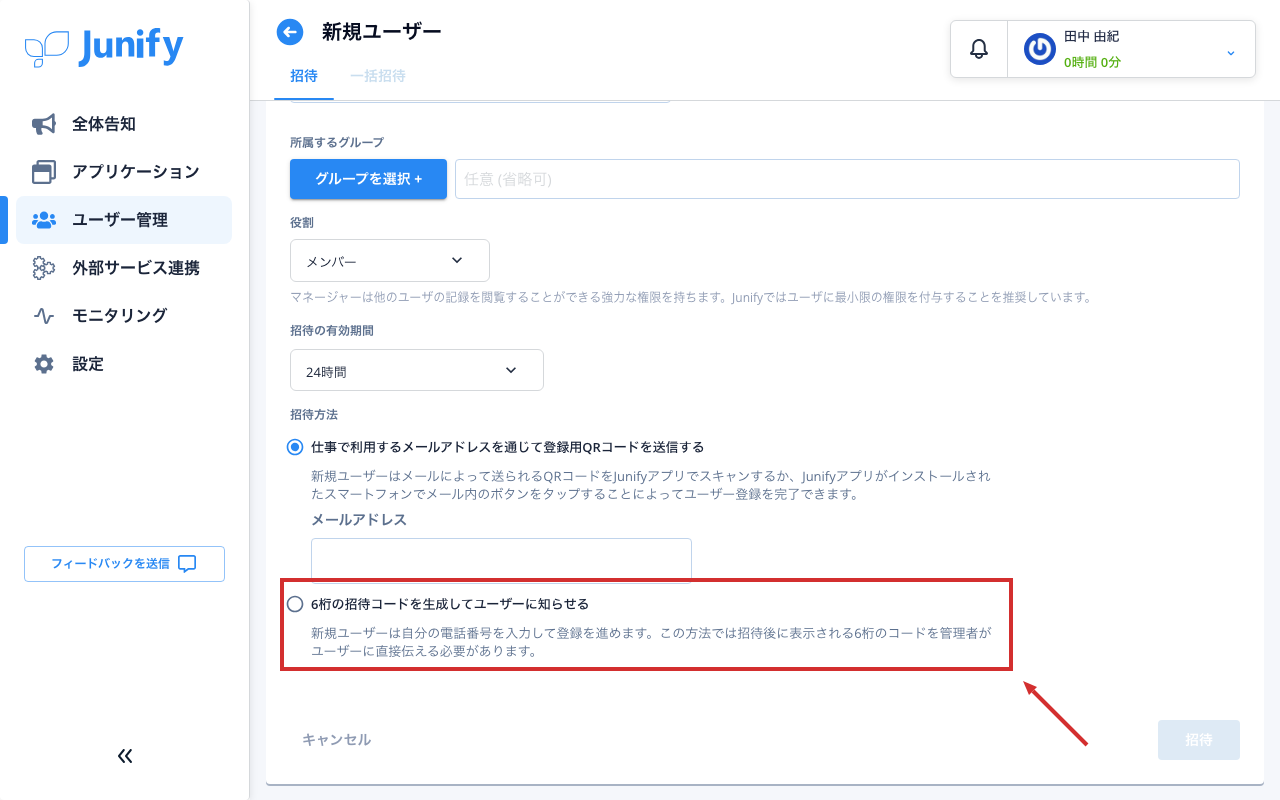Click the Junify logo
This screenshot has height=800, width=1280.
(104, 47)
